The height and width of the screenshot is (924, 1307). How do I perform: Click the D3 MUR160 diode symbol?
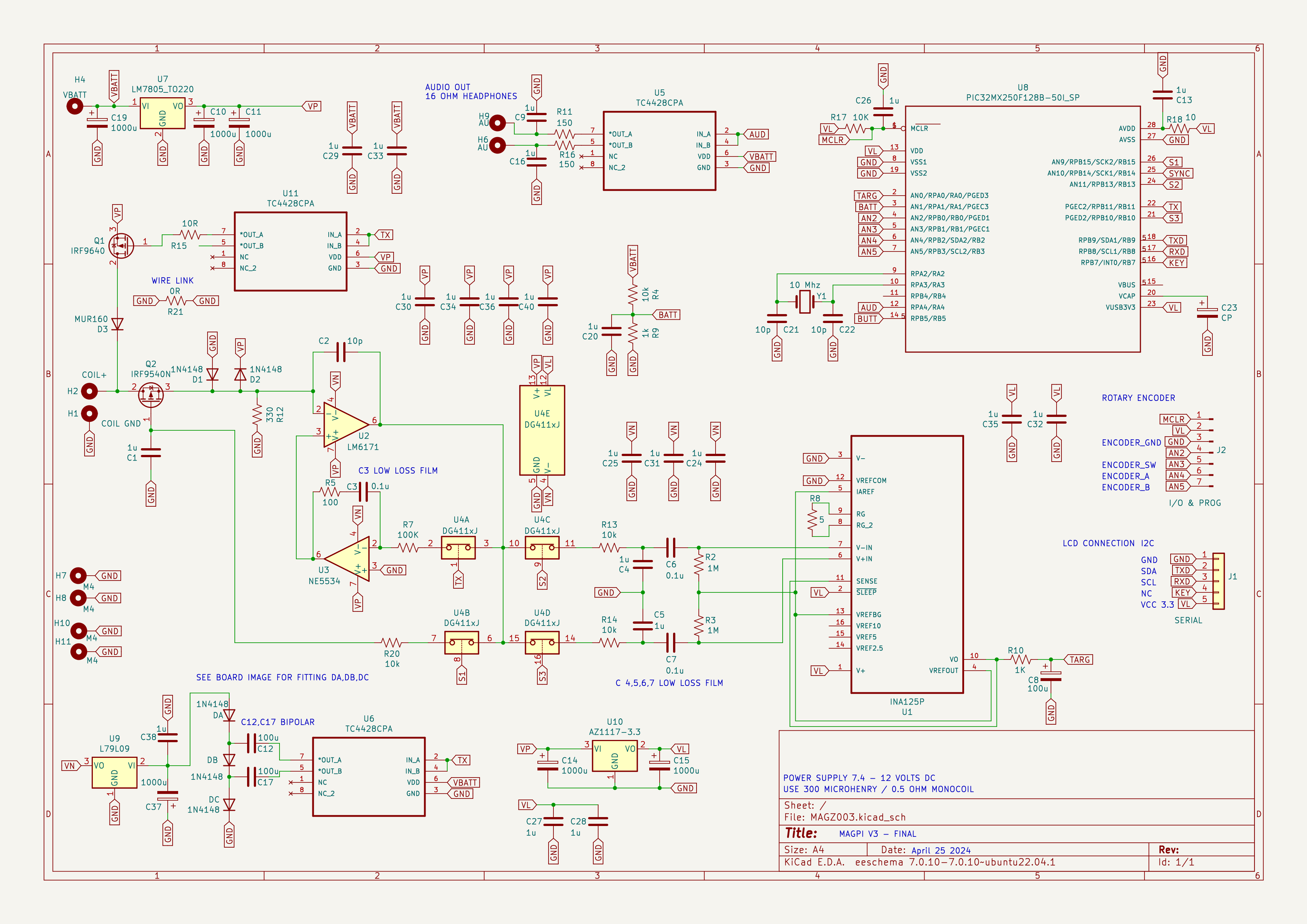click(117, 324)
